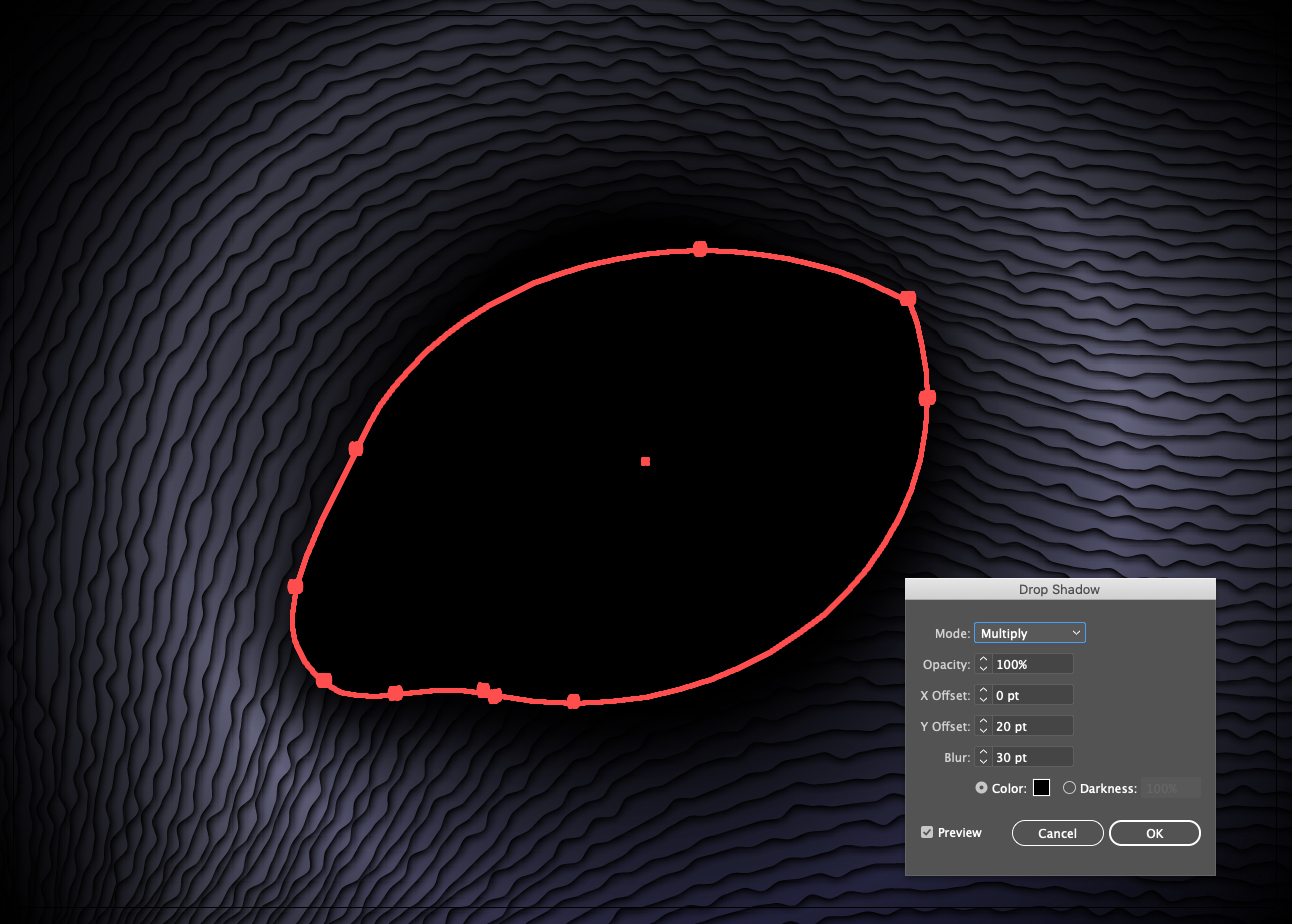Click the "Blur:" label
This screenshot has height=924, width=1292.
point(957,758)
